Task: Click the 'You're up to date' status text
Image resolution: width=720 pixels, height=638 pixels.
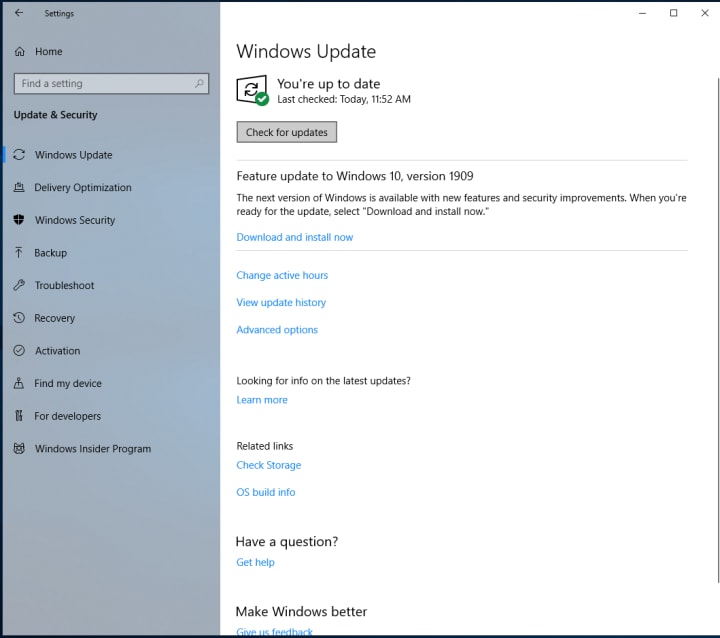Action: click(328, 84)
